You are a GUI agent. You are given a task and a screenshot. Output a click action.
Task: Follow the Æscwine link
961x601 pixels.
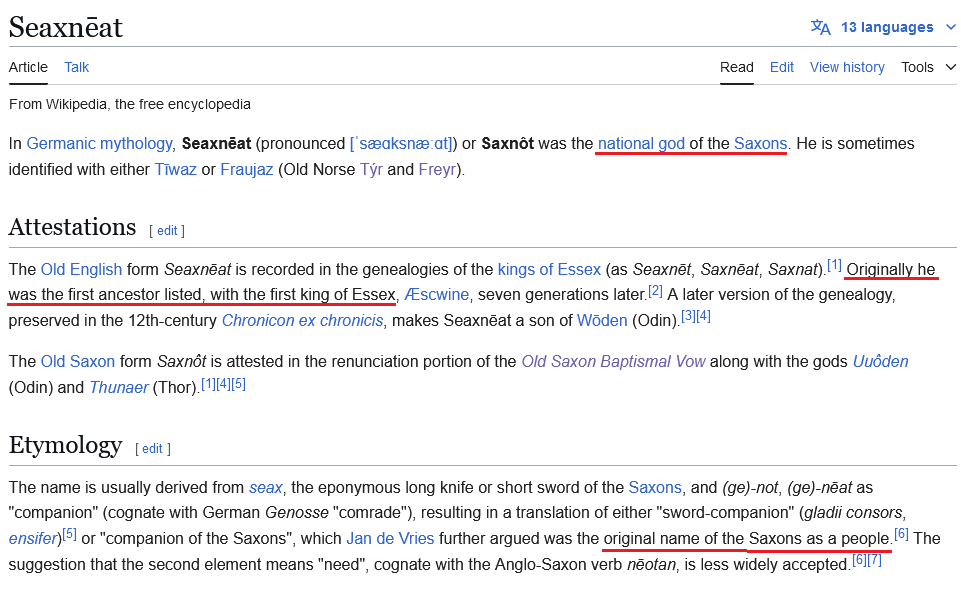(436, 295)
